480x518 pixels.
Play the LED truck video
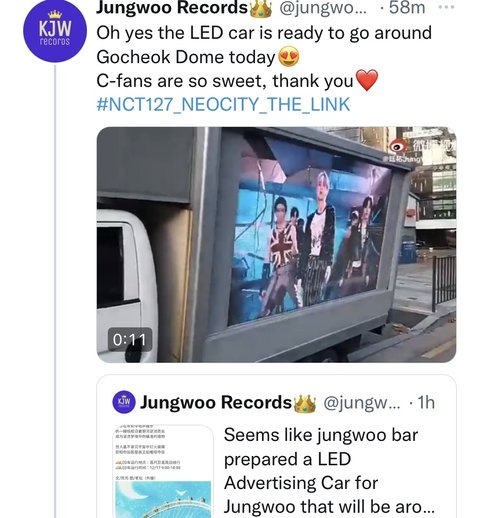(276, 244)
